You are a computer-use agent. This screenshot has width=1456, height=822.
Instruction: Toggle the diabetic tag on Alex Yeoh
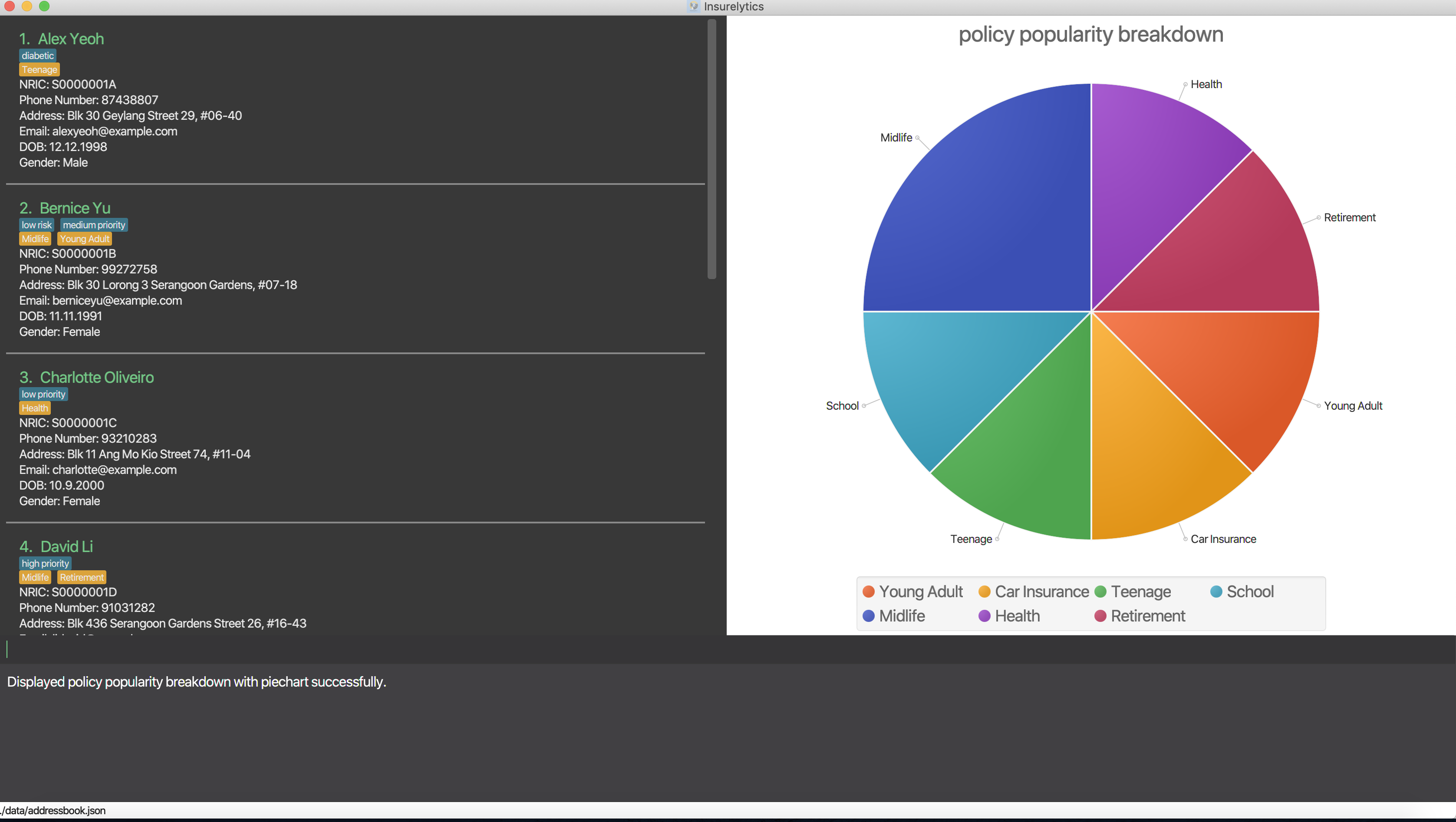(x=37, y=56)
